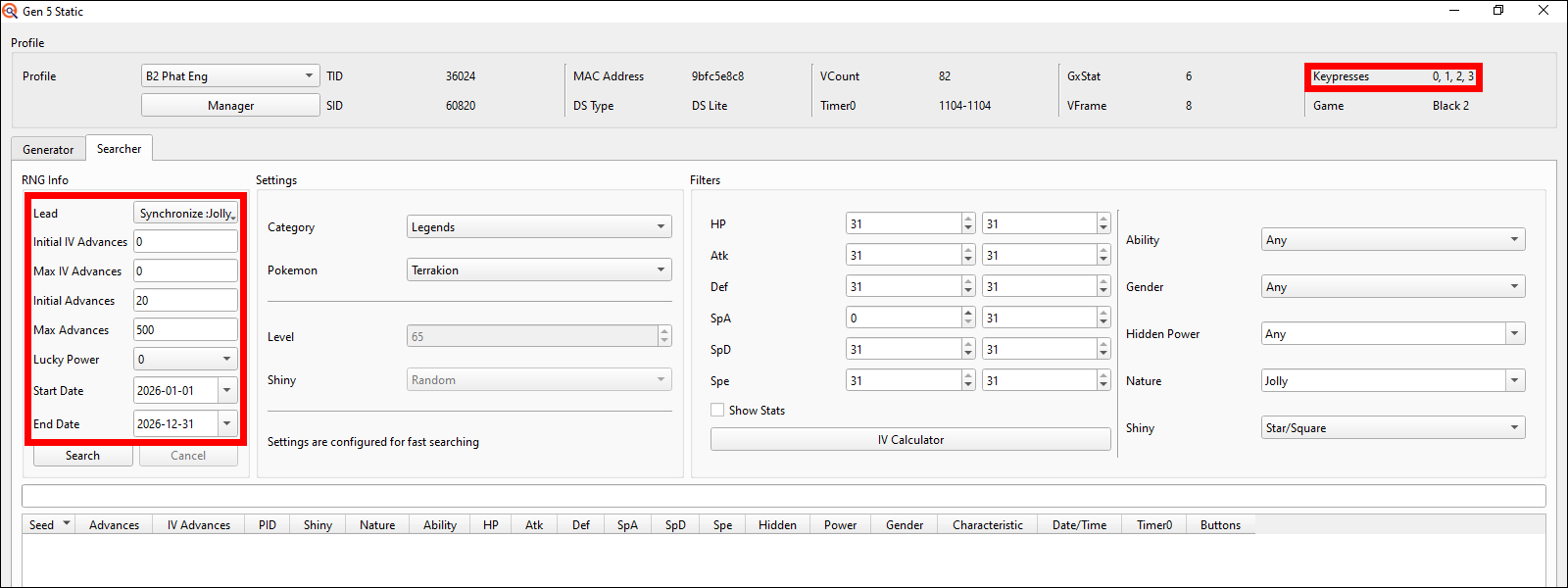Click the Keypresses value 0, 1, 2, 3
The image size is (1568, 588).
tap(1452, 76)
